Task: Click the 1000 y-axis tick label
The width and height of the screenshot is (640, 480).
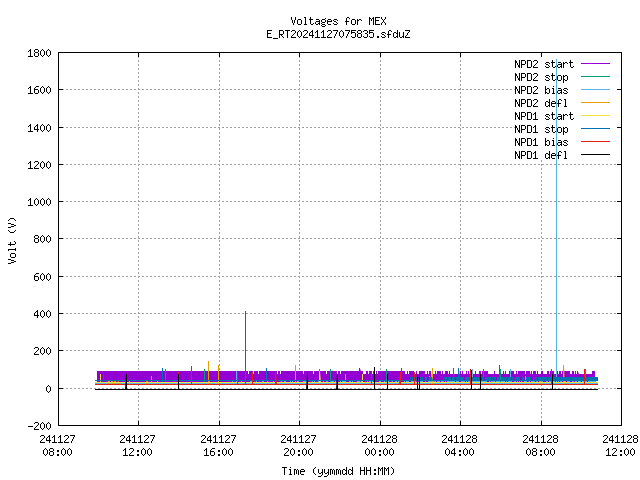Action: pos(39,202)
